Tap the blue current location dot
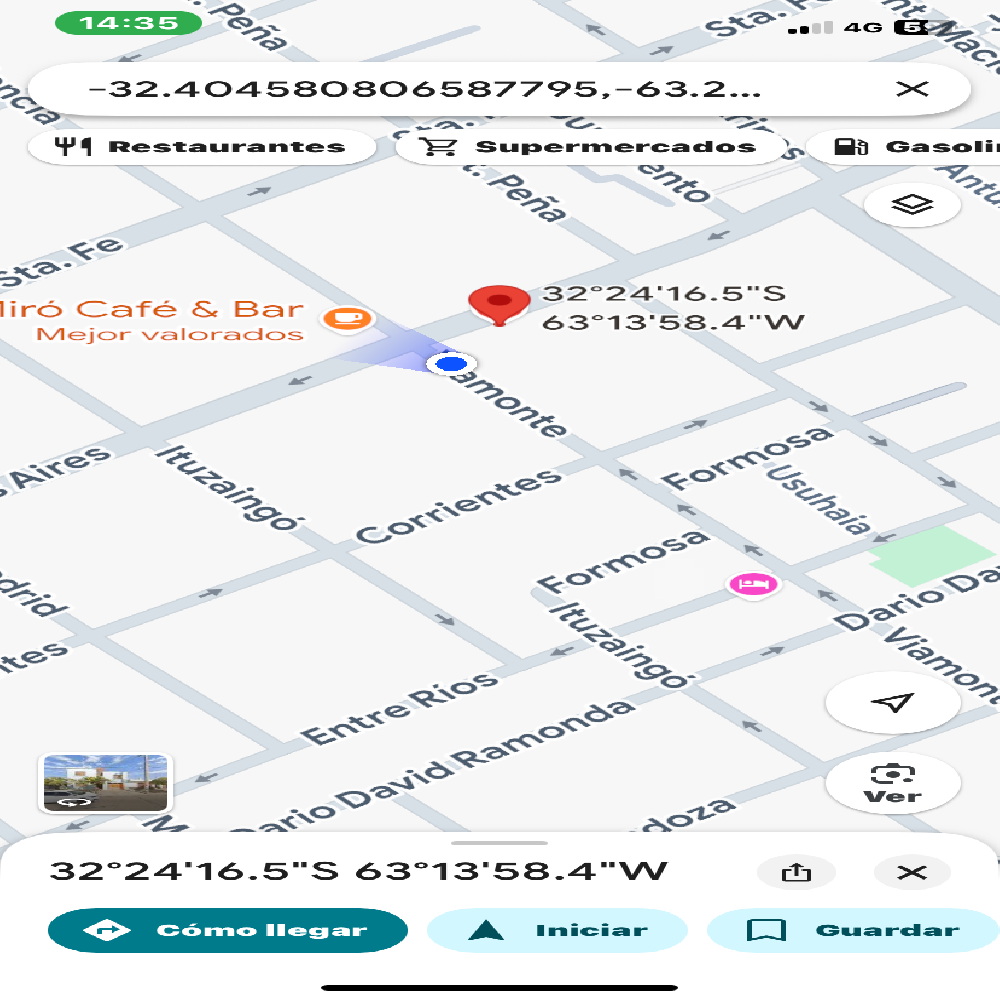1000x1000 pixels. pyautogui.click(x=452, y=364)
